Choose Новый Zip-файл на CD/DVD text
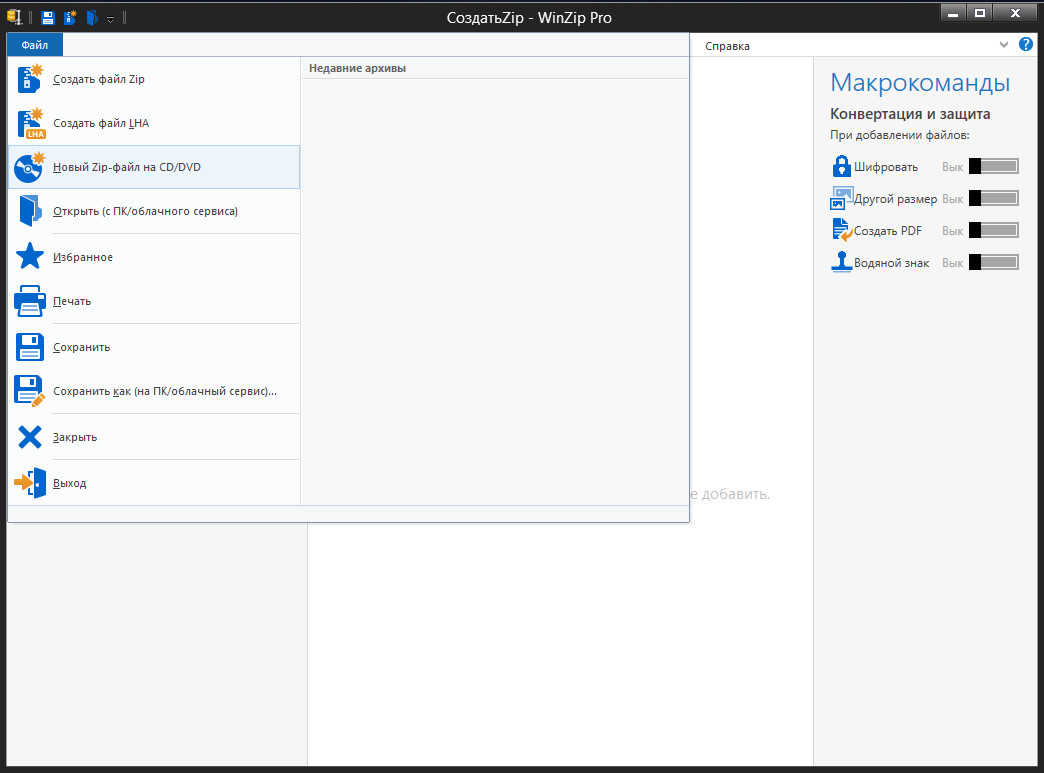Image resolution: width=1044 pixels, height=773 pixels. (127, 167)
